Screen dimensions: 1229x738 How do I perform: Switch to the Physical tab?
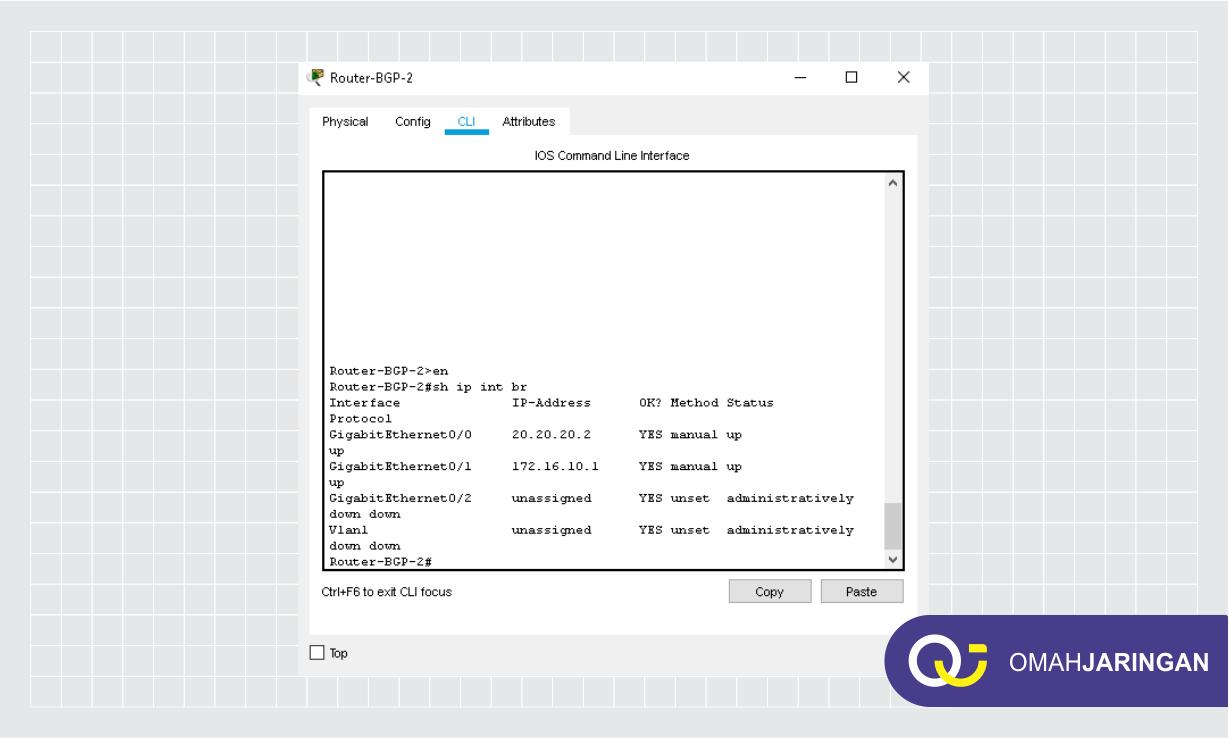(x=344, y=121)
